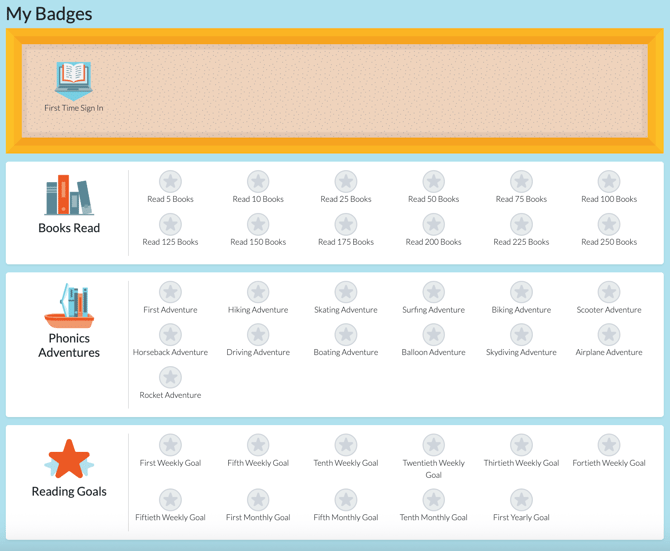The width and height of the screenshot is (670, 551).
Task: Click the Books Read bookshelf icon
Action: tap(69, 196)
